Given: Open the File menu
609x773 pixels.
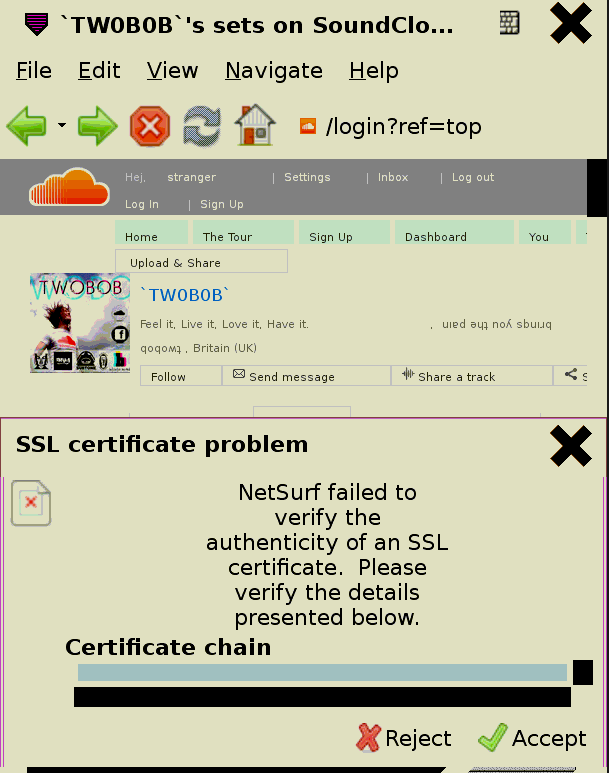Looking at the screenshot, I should click(34, 70).
